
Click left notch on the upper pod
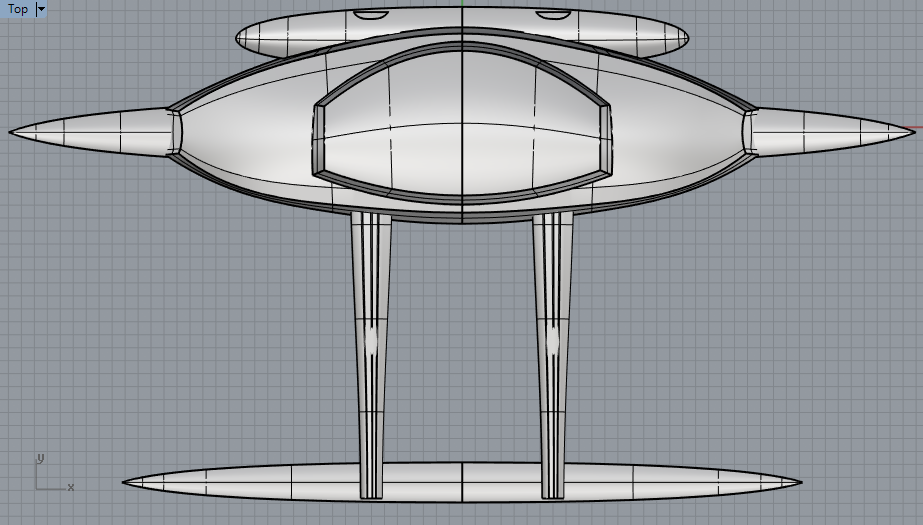[371, 17]
